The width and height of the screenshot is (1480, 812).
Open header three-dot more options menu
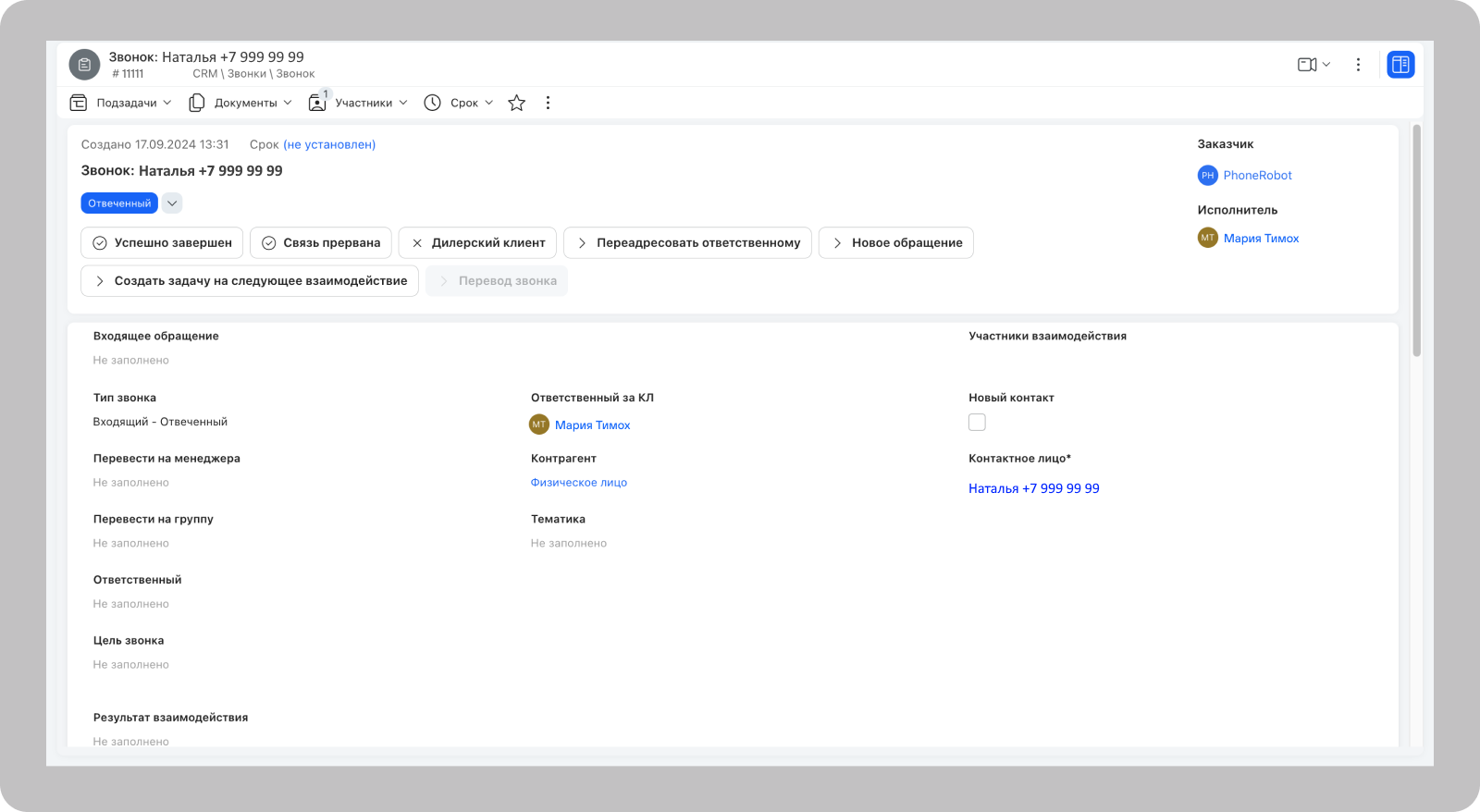pyautogui.click(x=1358, y=65)
